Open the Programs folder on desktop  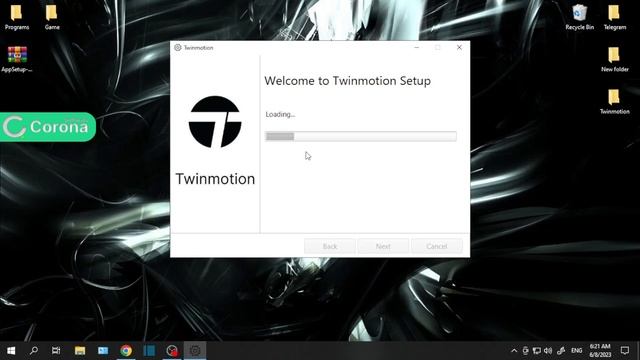coord(17,17)
